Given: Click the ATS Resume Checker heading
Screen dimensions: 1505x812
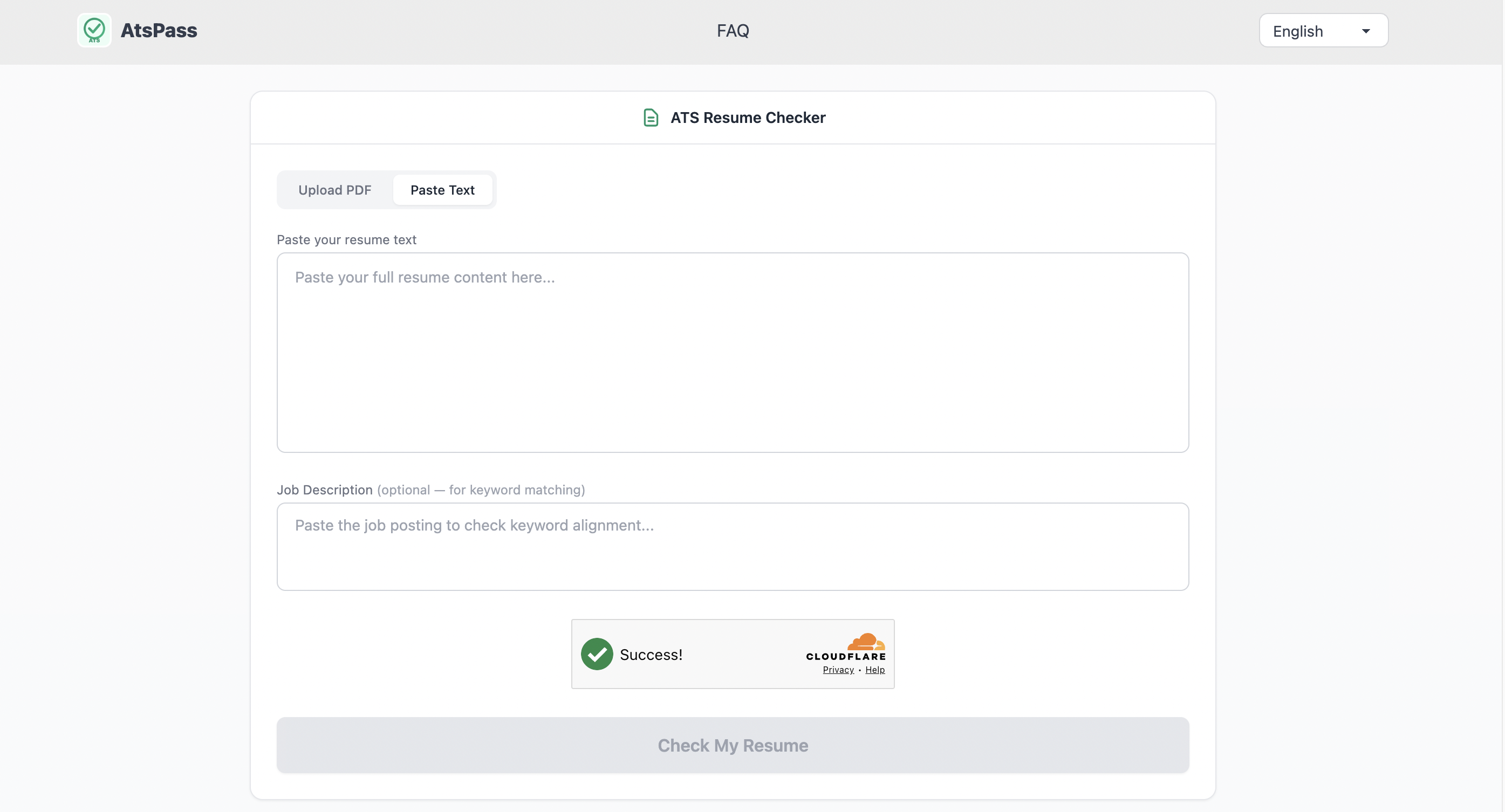Looking at the screenshot, I should click(x=747, y=117).
